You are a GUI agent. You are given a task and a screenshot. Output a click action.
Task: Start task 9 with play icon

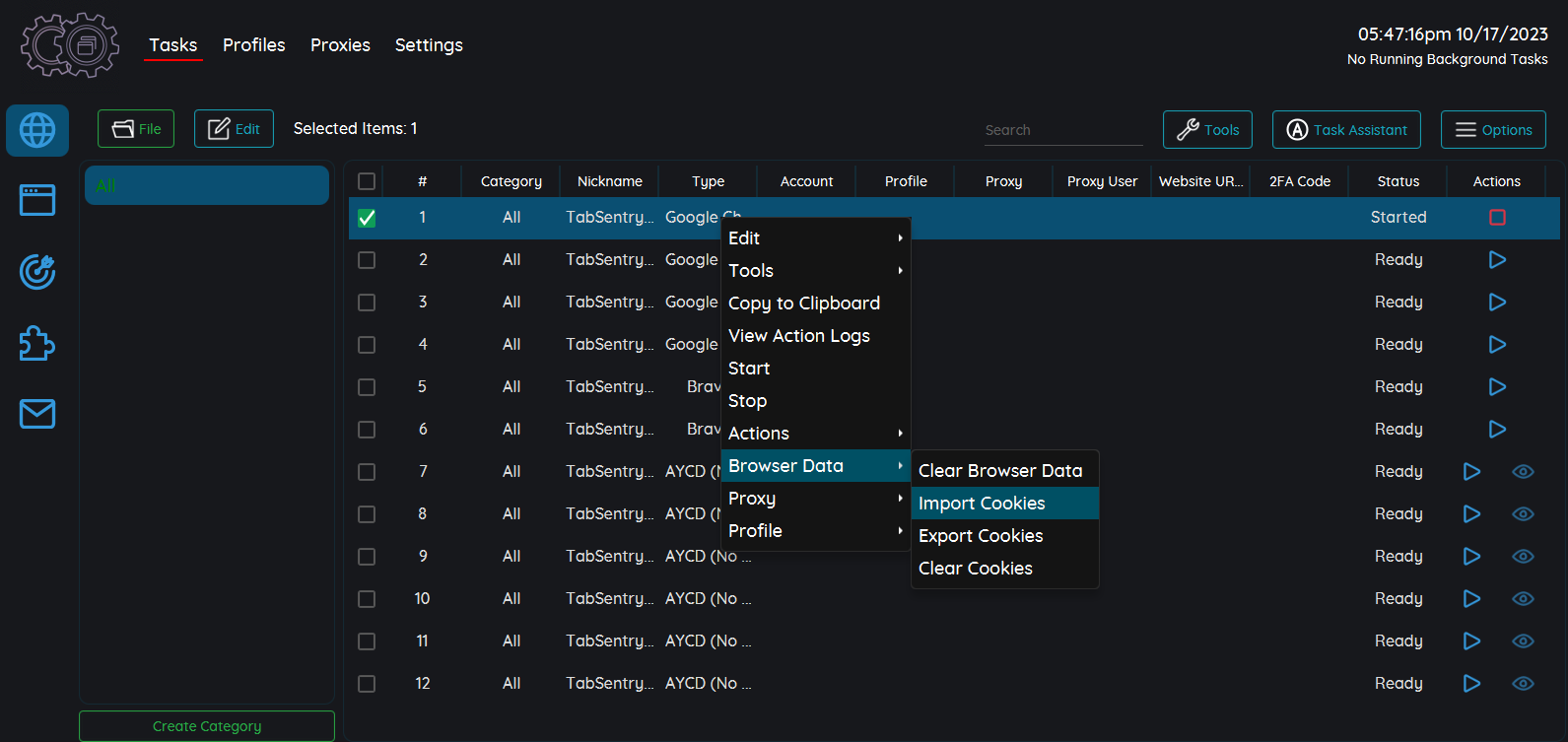pos(1471,556)
